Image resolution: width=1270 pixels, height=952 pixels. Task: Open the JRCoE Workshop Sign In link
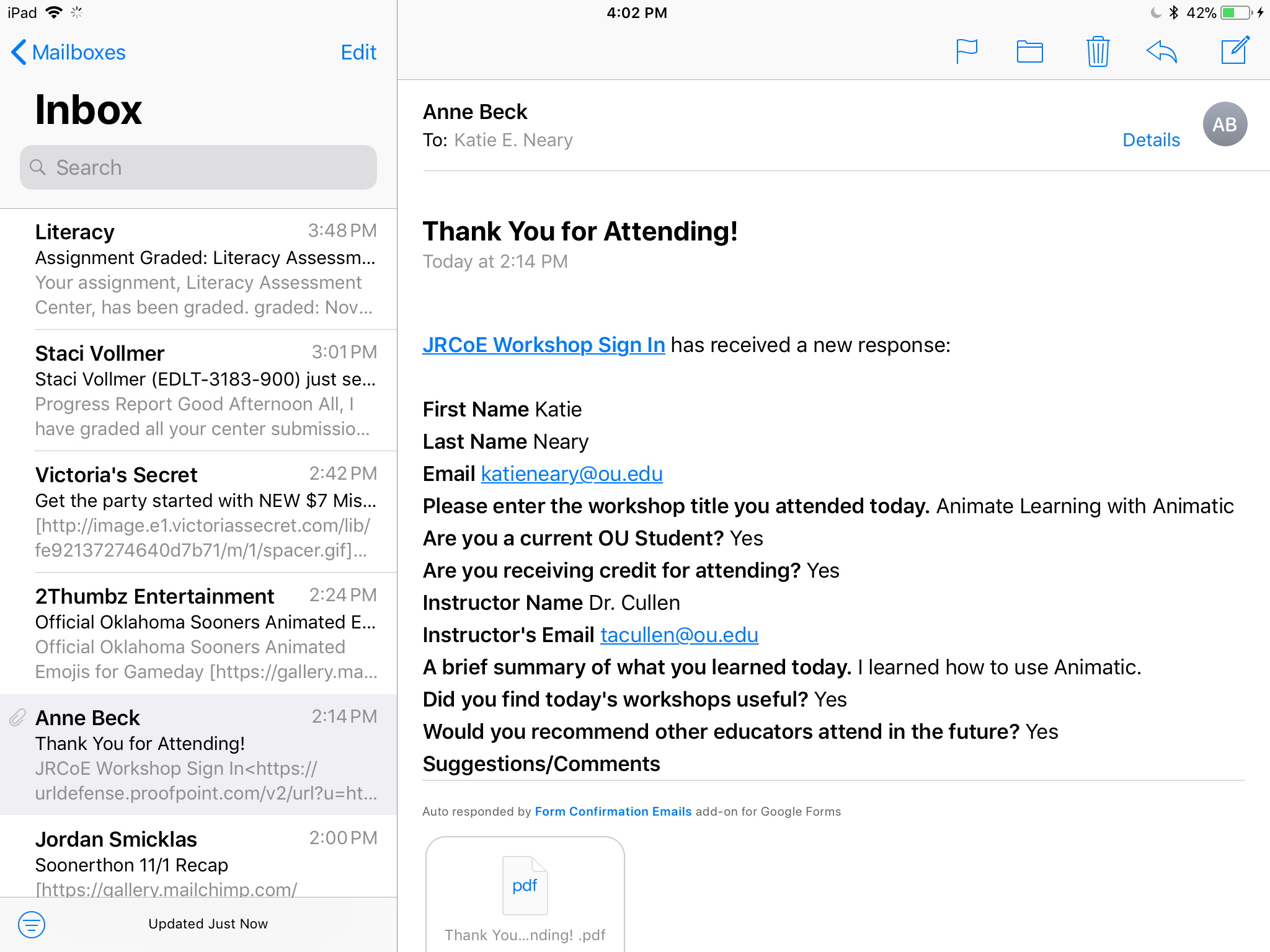point(543,345)
